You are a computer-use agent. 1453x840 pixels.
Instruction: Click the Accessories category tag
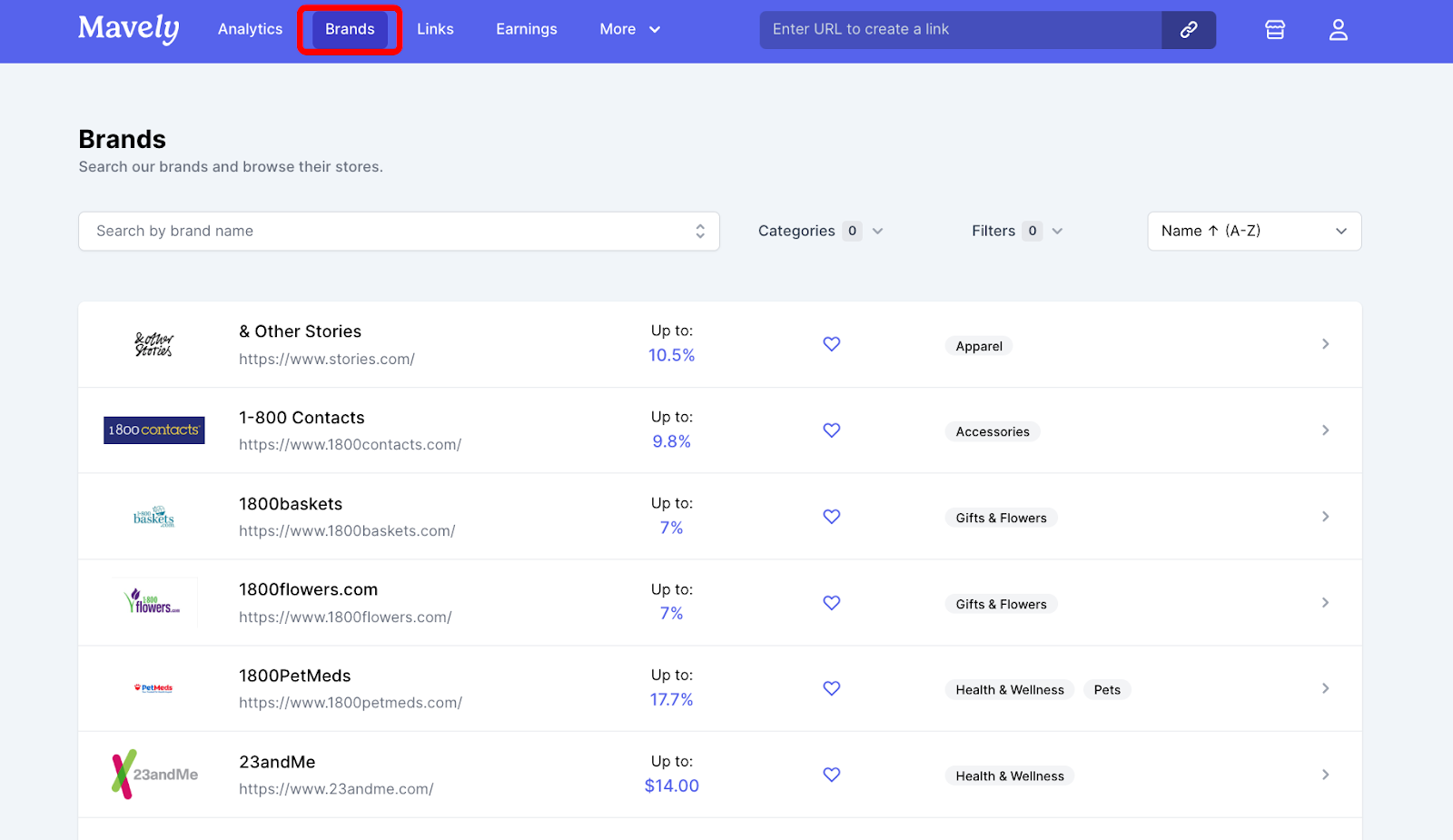993,431
